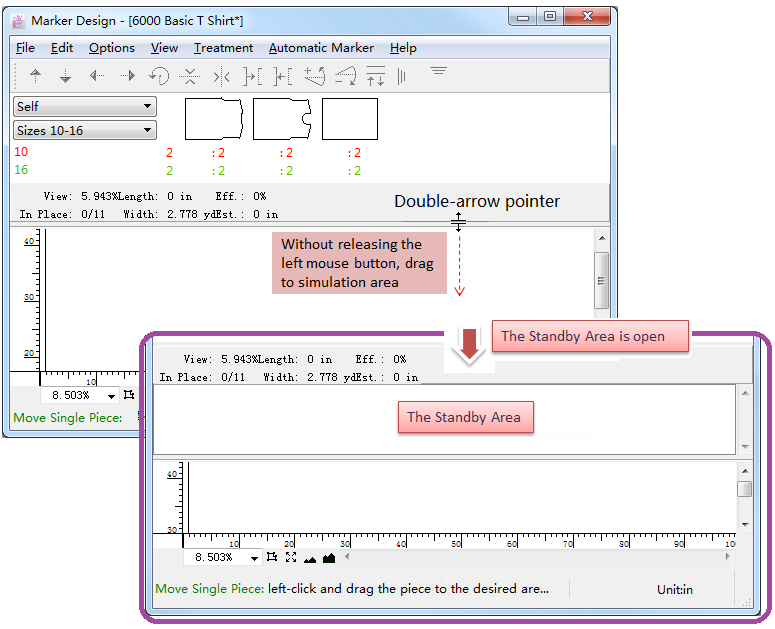Click the move piece left arrow icon
The width and height of the screenshot is (775, 629).
click(x=96, y=76)
